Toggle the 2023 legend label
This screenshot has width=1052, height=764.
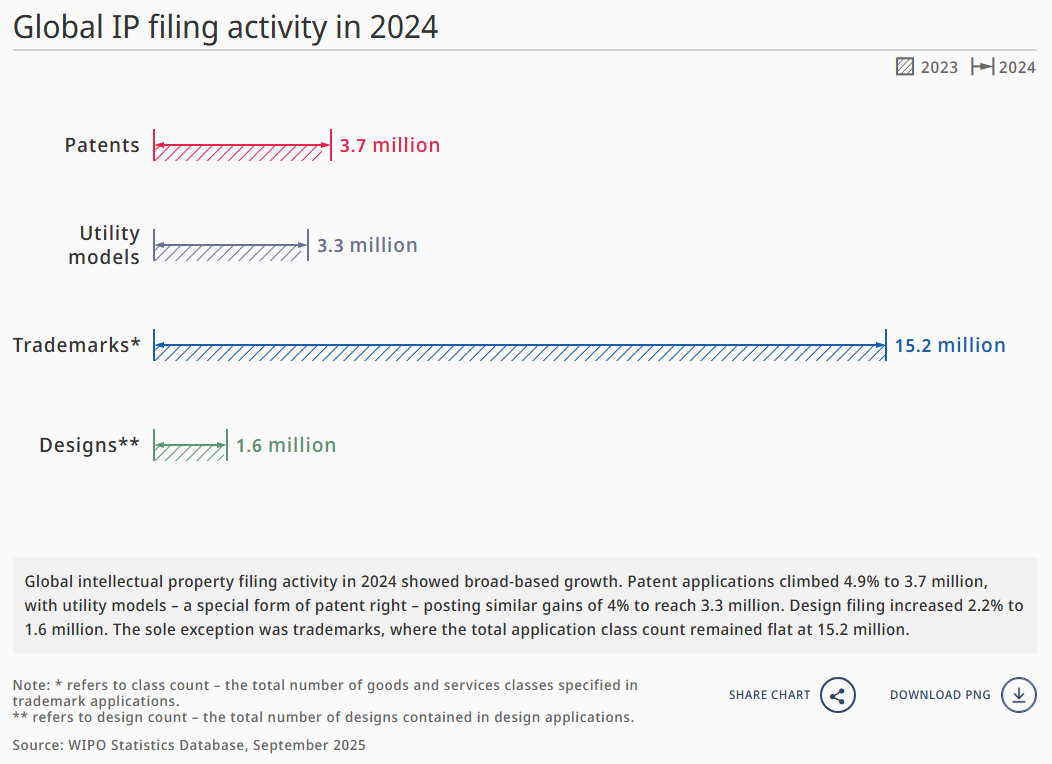[x=939, y=67]
